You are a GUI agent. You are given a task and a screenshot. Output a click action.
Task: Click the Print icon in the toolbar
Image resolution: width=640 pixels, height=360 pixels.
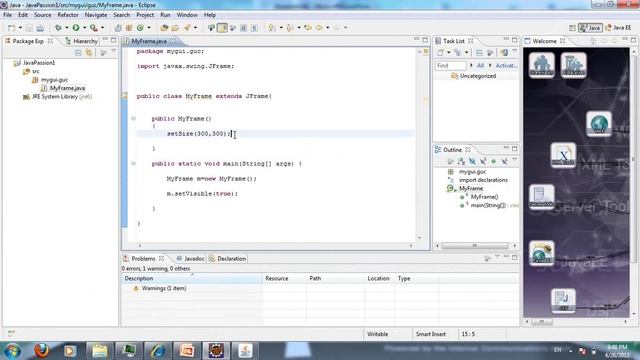pos(40,28)
